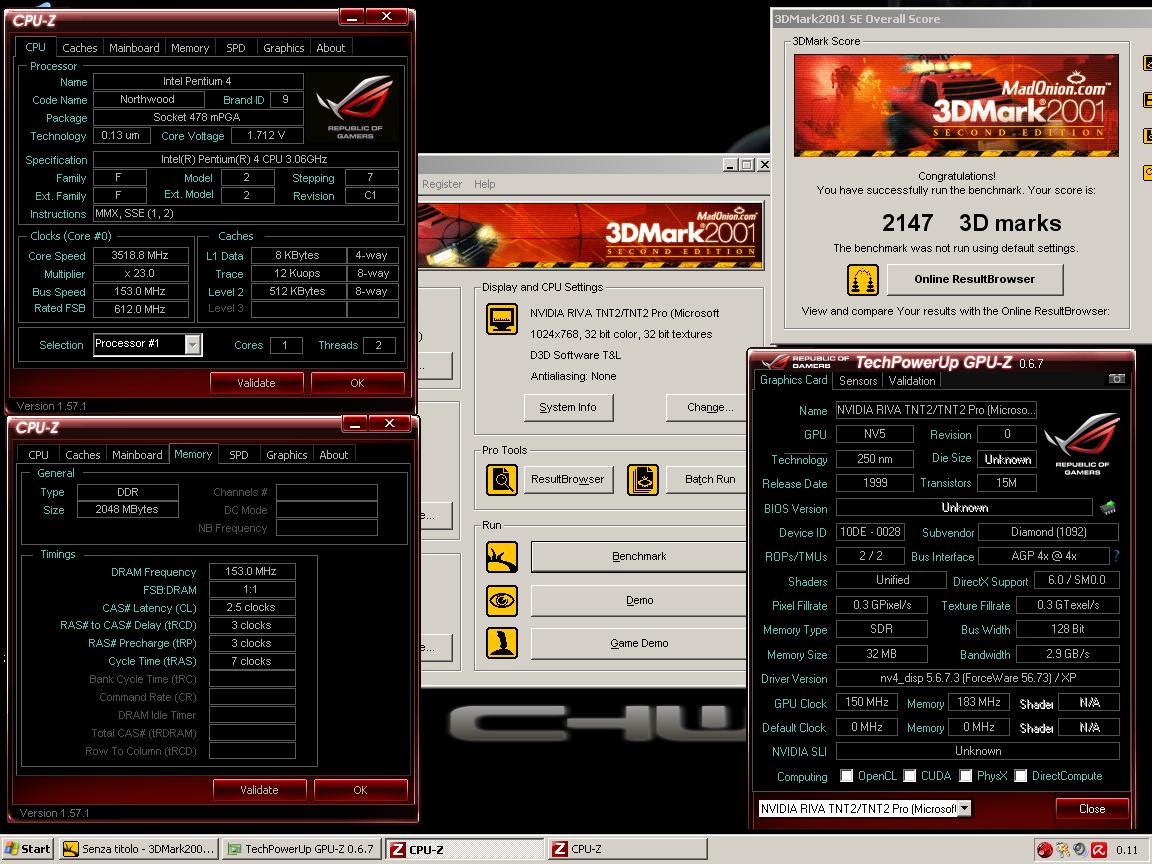Click the Batch Run document icon
Viewport: 1152px width, 864px height.
643,480
